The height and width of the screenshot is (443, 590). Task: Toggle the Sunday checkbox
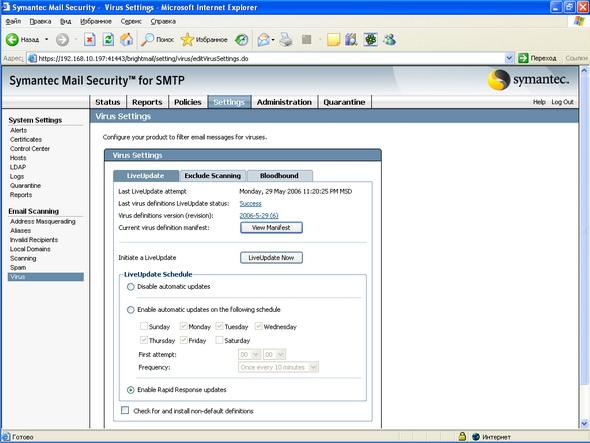click(143, 326)
